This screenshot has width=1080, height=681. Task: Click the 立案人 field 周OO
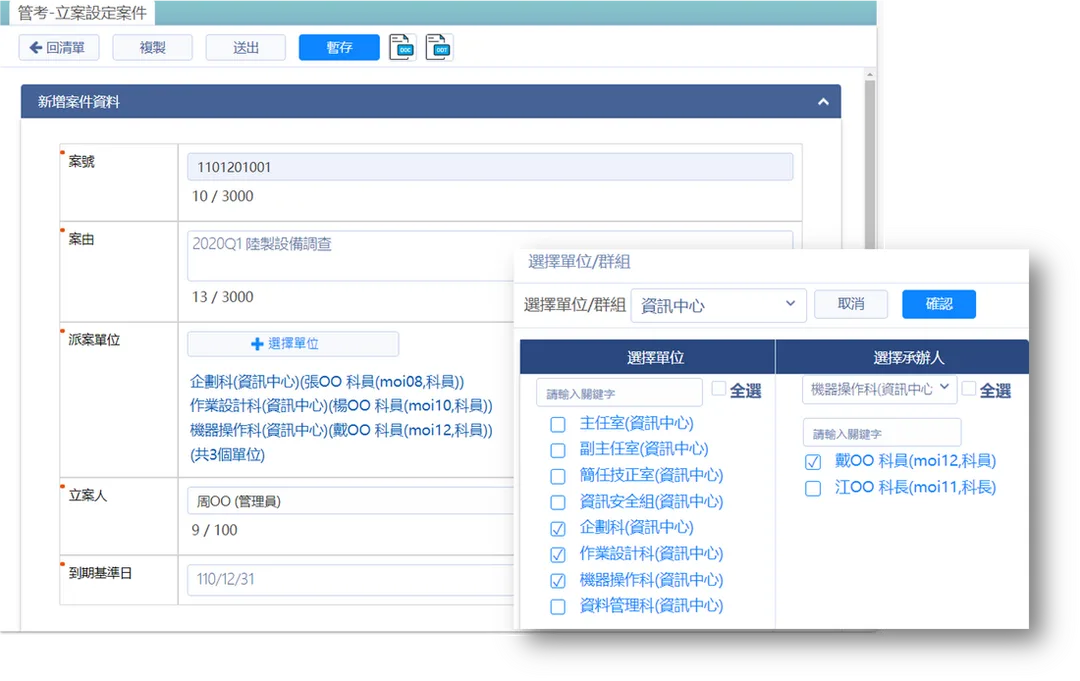click(351, 501)
